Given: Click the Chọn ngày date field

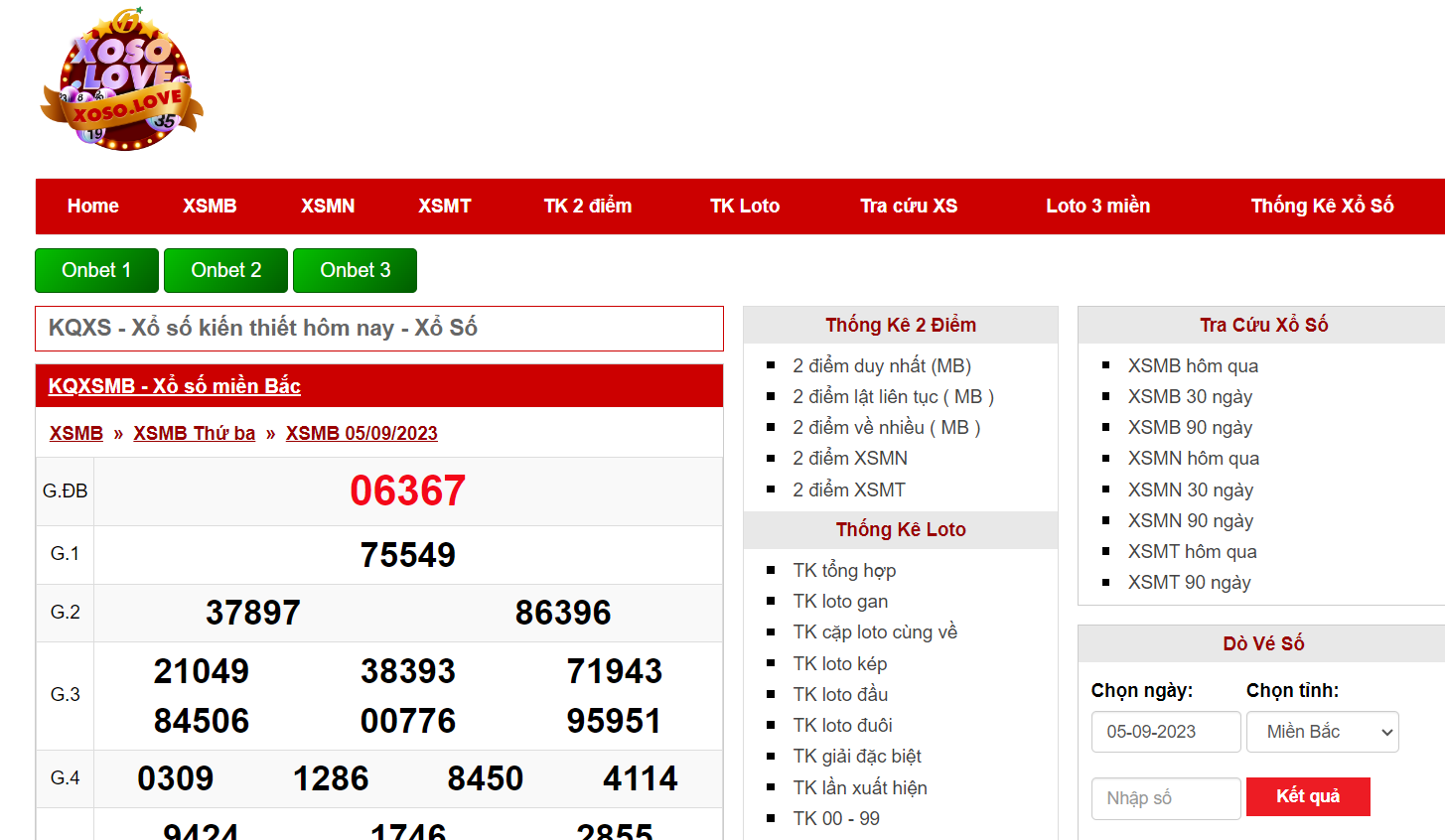Looking at the screenshot, I should [1166, 732].
